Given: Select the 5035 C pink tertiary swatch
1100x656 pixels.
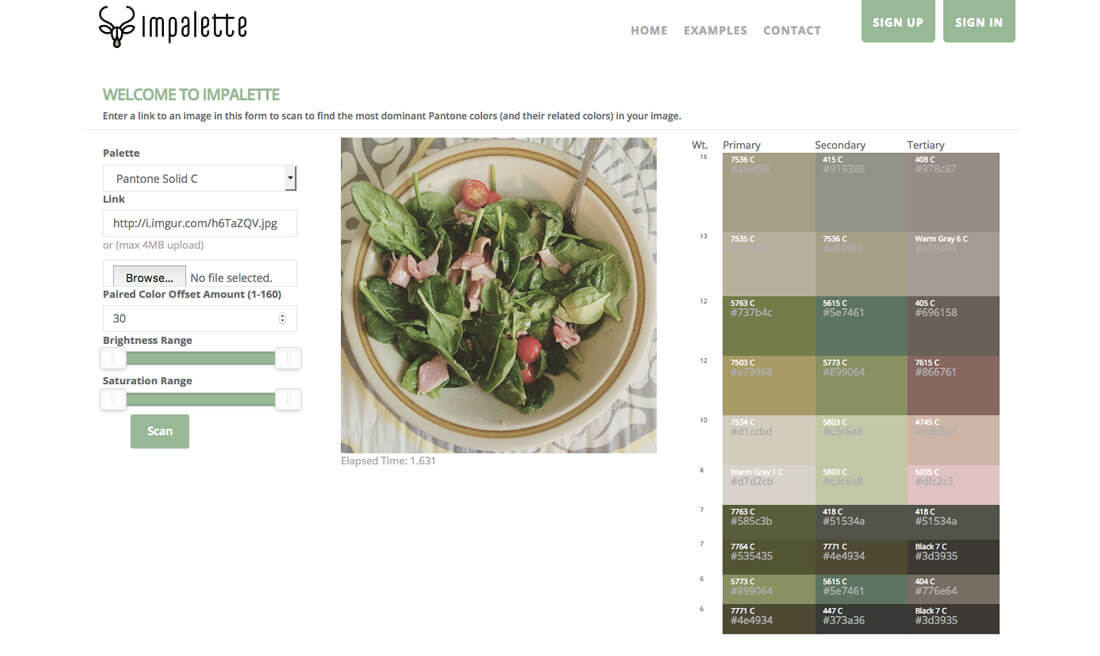Looking at the screenshot, I should (953, 485).
